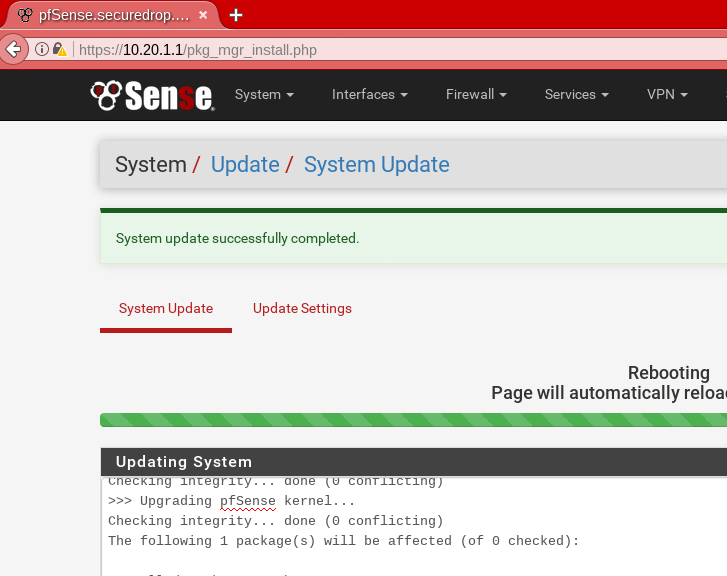This screenshot has height=576, width=727.
Task: Open the Services dropdown menu
Action: [x=576, y=95]
